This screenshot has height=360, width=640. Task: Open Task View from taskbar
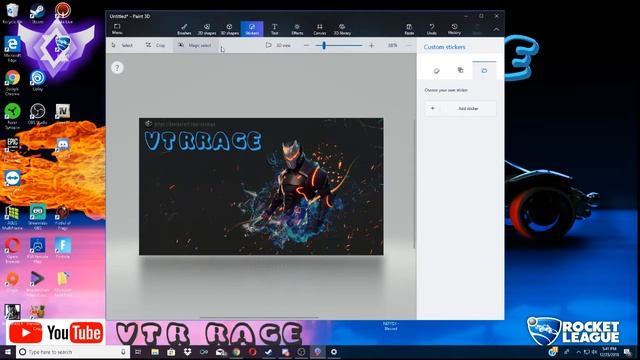138,352
